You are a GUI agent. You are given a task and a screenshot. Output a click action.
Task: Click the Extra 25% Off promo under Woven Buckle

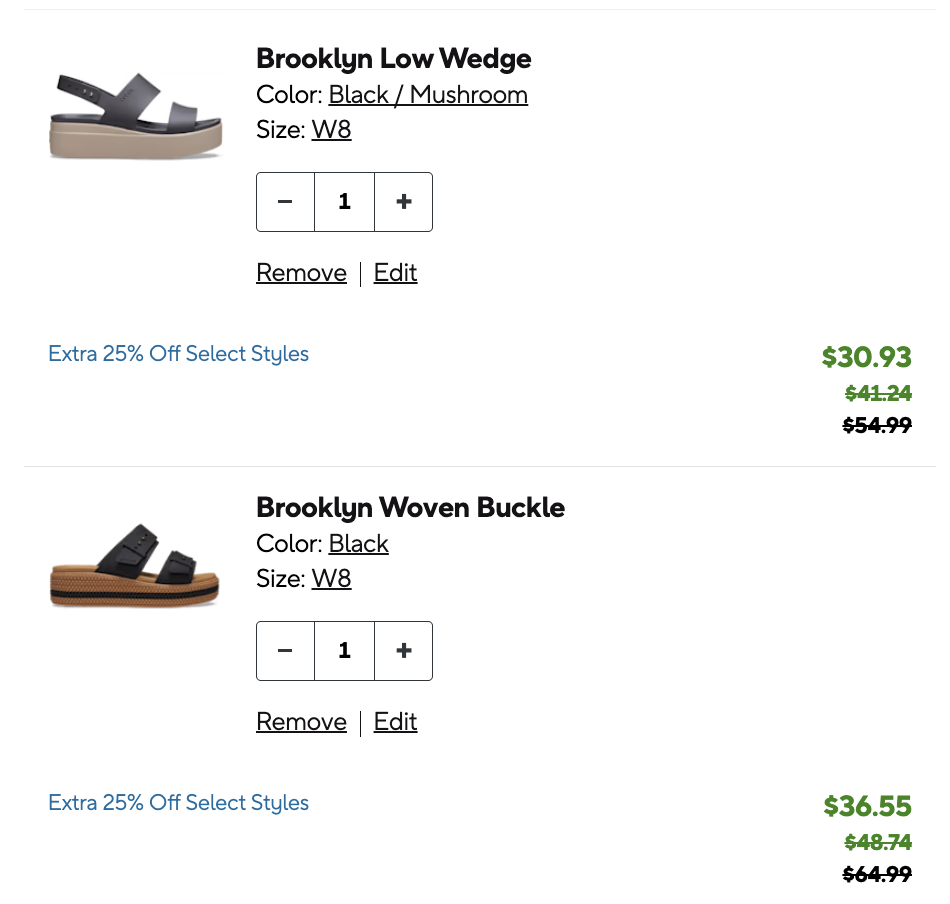(178, 803)
